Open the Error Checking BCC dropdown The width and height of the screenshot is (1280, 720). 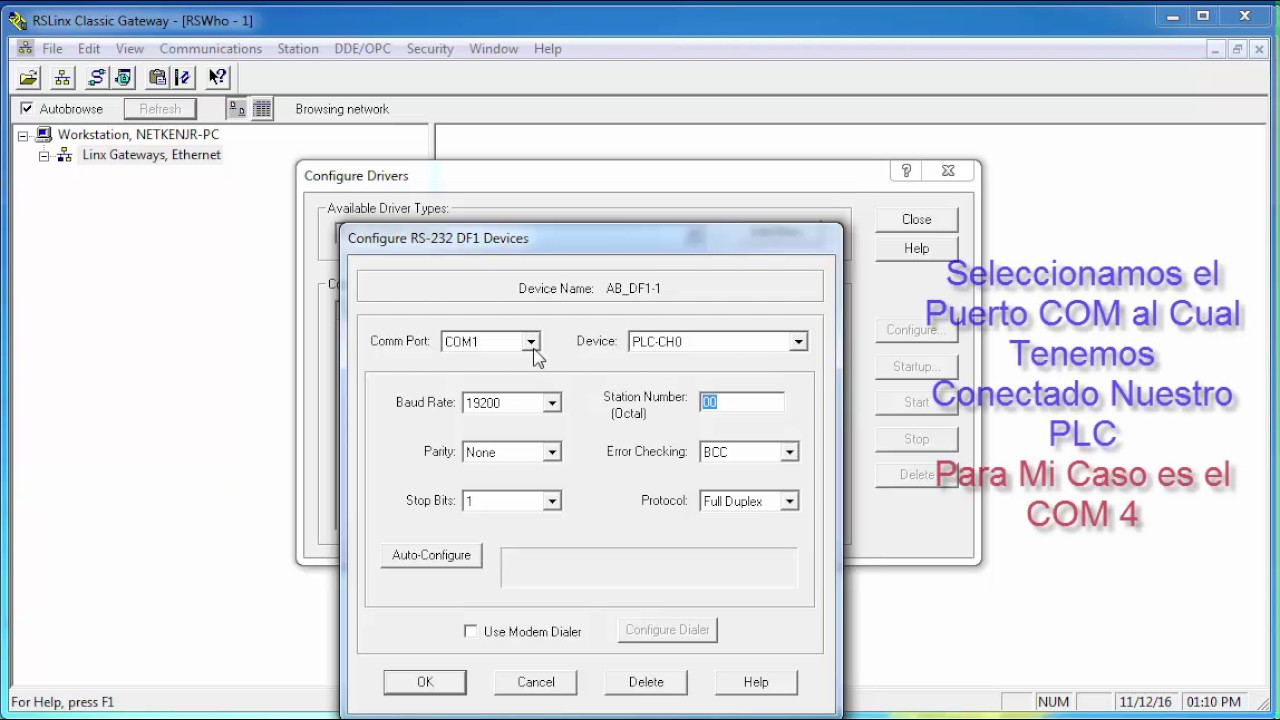click(x=789, y=452)
